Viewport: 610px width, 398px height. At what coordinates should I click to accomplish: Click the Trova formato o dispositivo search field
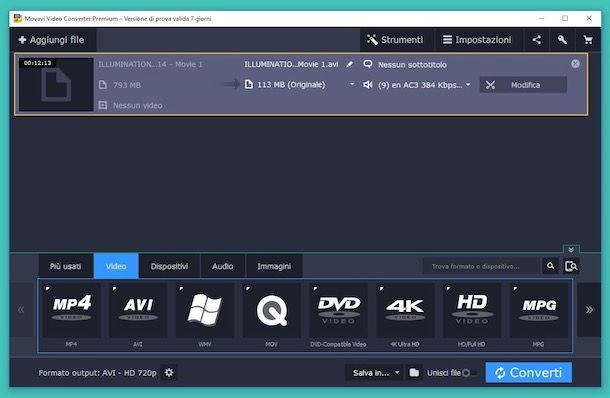[x=482, y=266]
